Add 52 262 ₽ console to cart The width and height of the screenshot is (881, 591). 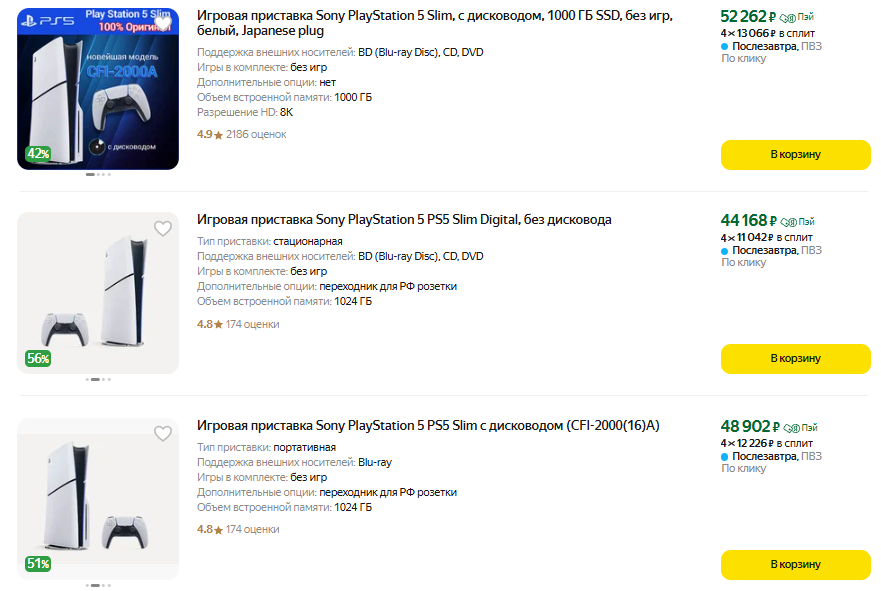[795, 154]
